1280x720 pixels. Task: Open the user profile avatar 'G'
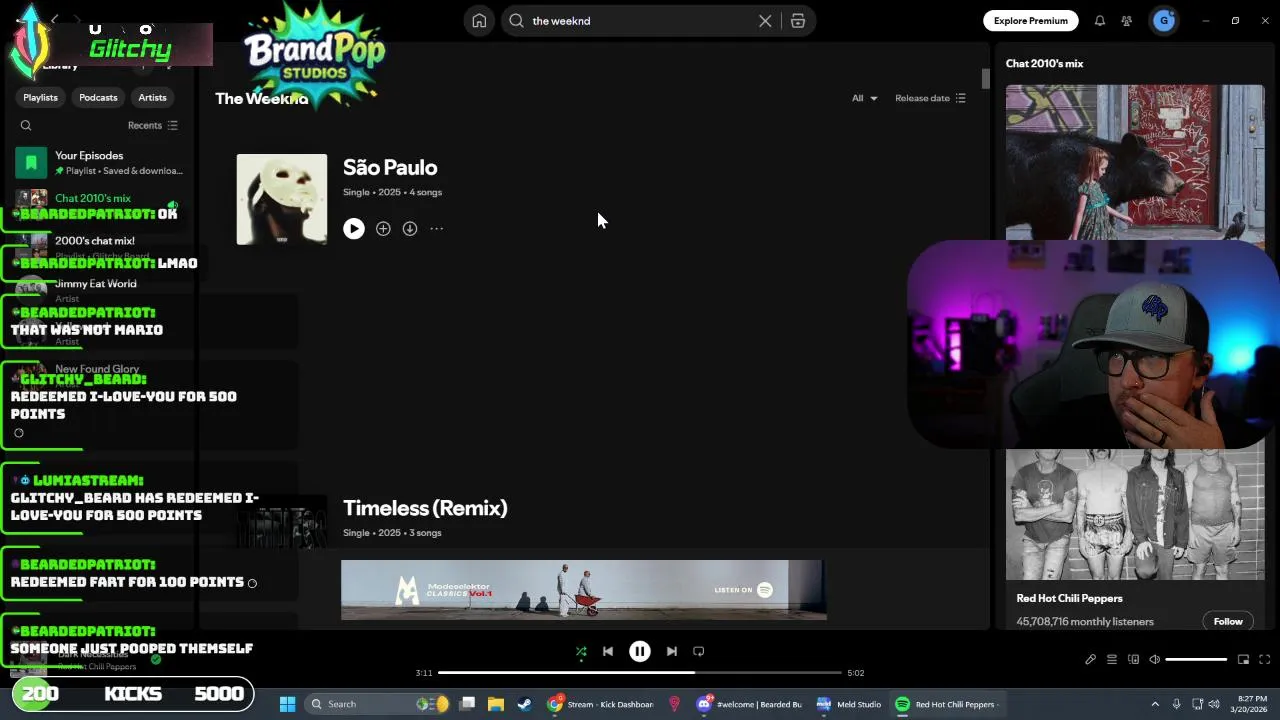coord(1163,21)
